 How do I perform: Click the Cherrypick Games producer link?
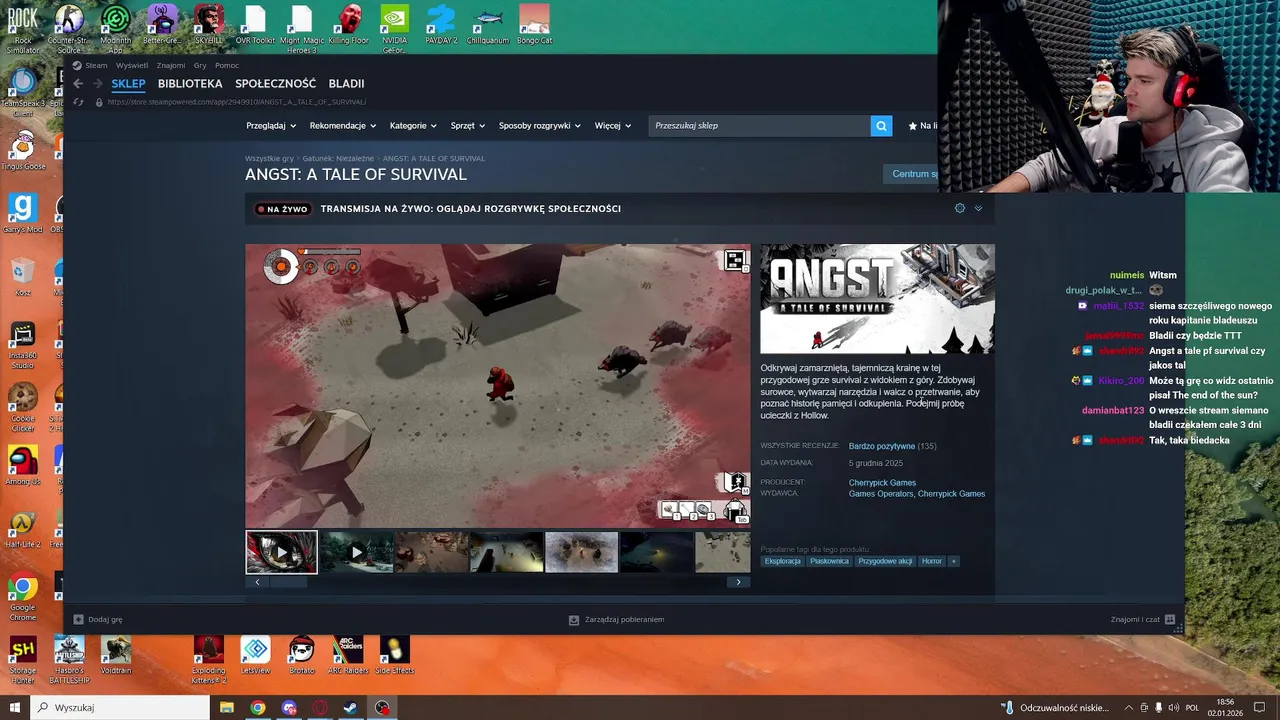click(882, 482)
